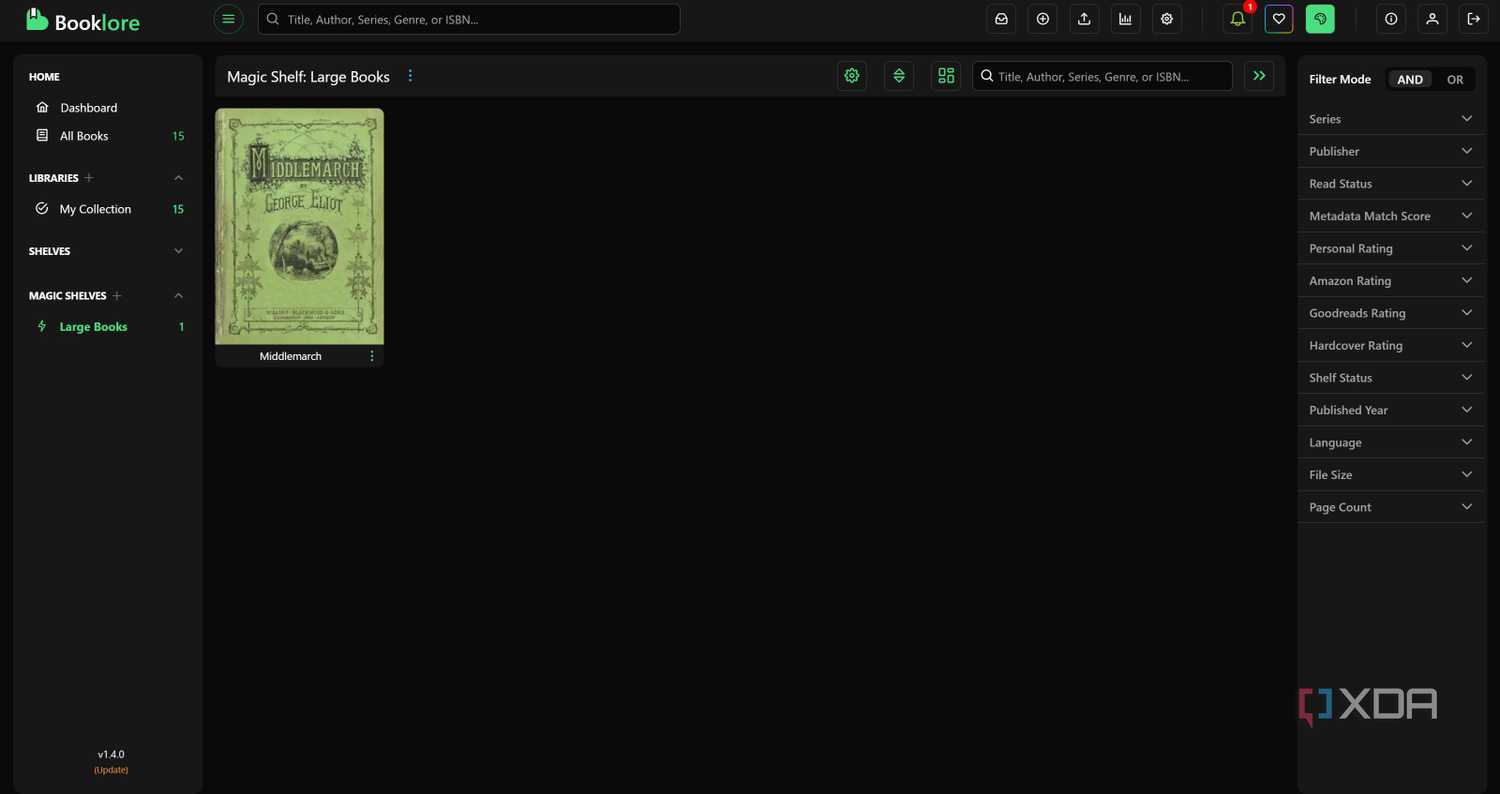Screen dimensions: 1500x794
Task: Collapse the filter panel with double arrows
Action: pos(1259,76)
